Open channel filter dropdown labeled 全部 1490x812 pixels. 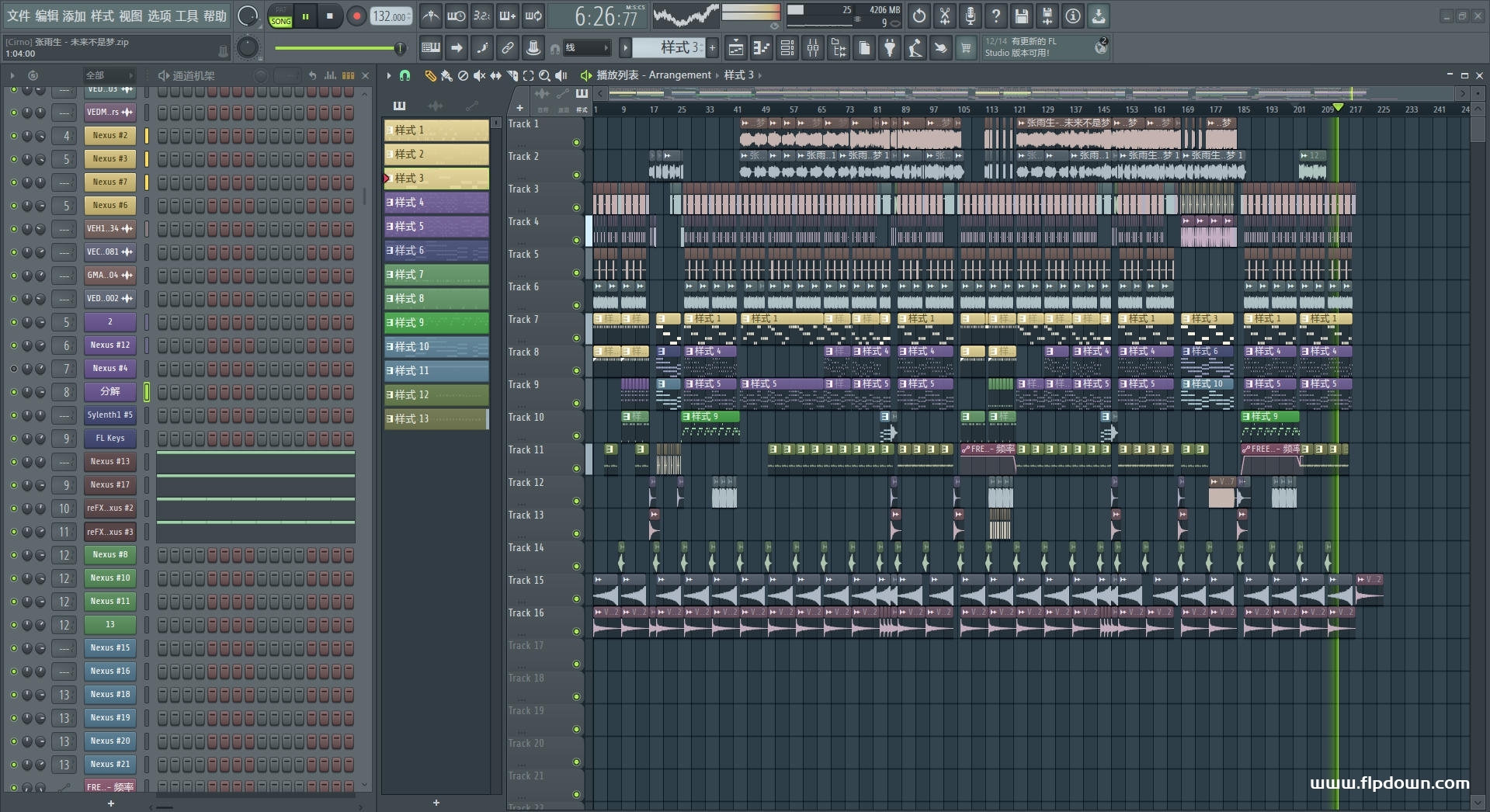tap(109, 75)
